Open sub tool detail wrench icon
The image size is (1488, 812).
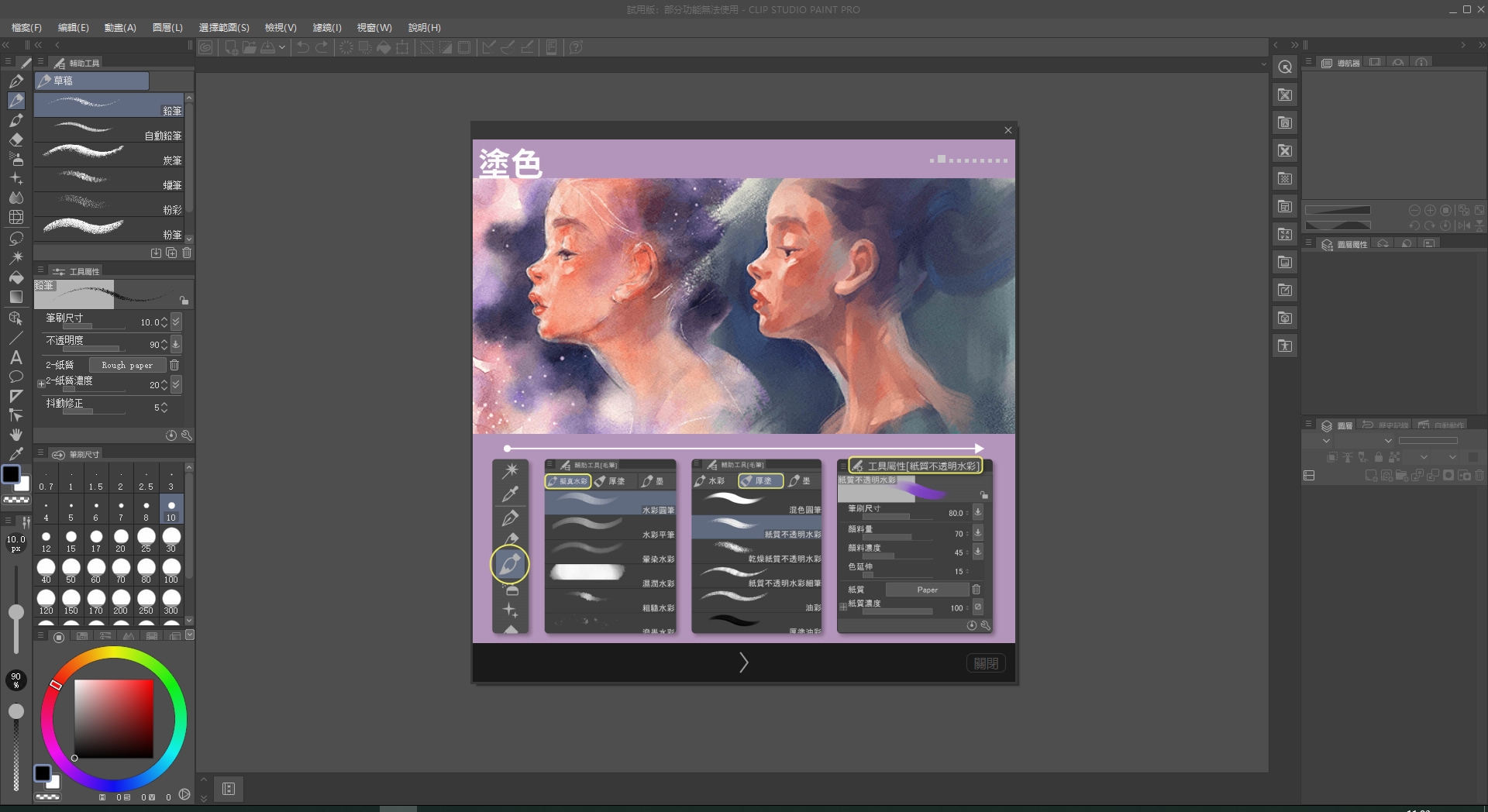(187, 435)
